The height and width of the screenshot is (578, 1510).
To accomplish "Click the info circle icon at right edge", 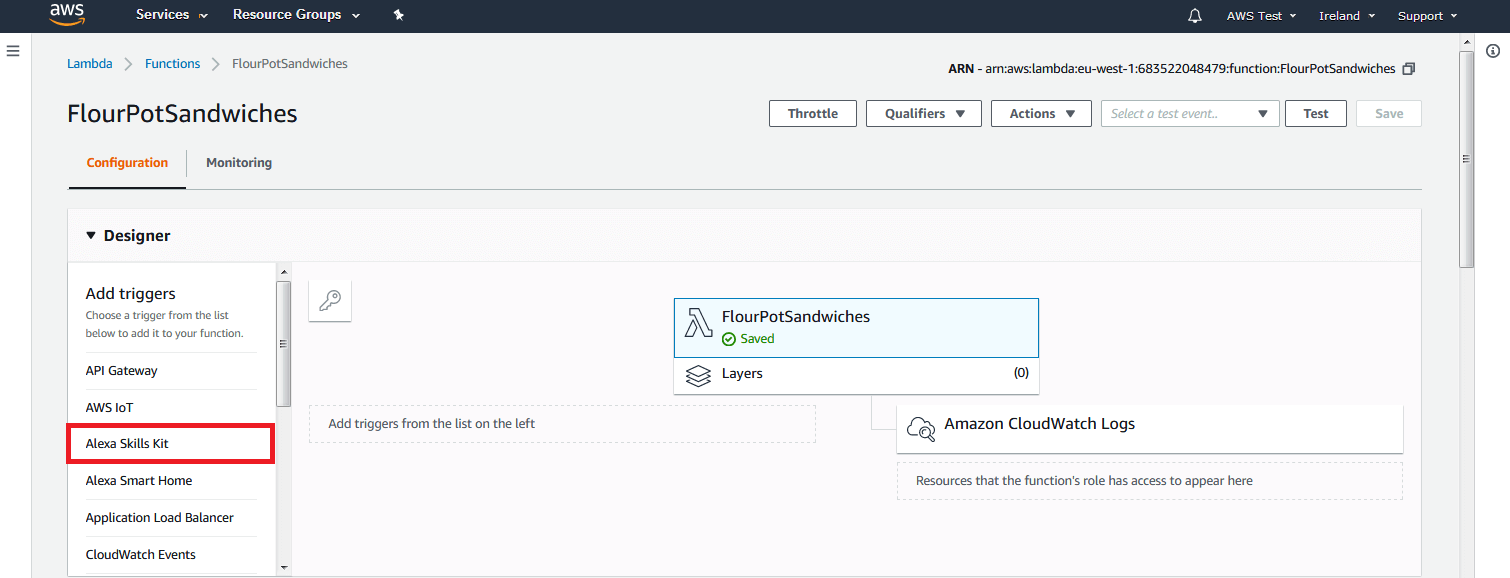I will click(1492, 51).
